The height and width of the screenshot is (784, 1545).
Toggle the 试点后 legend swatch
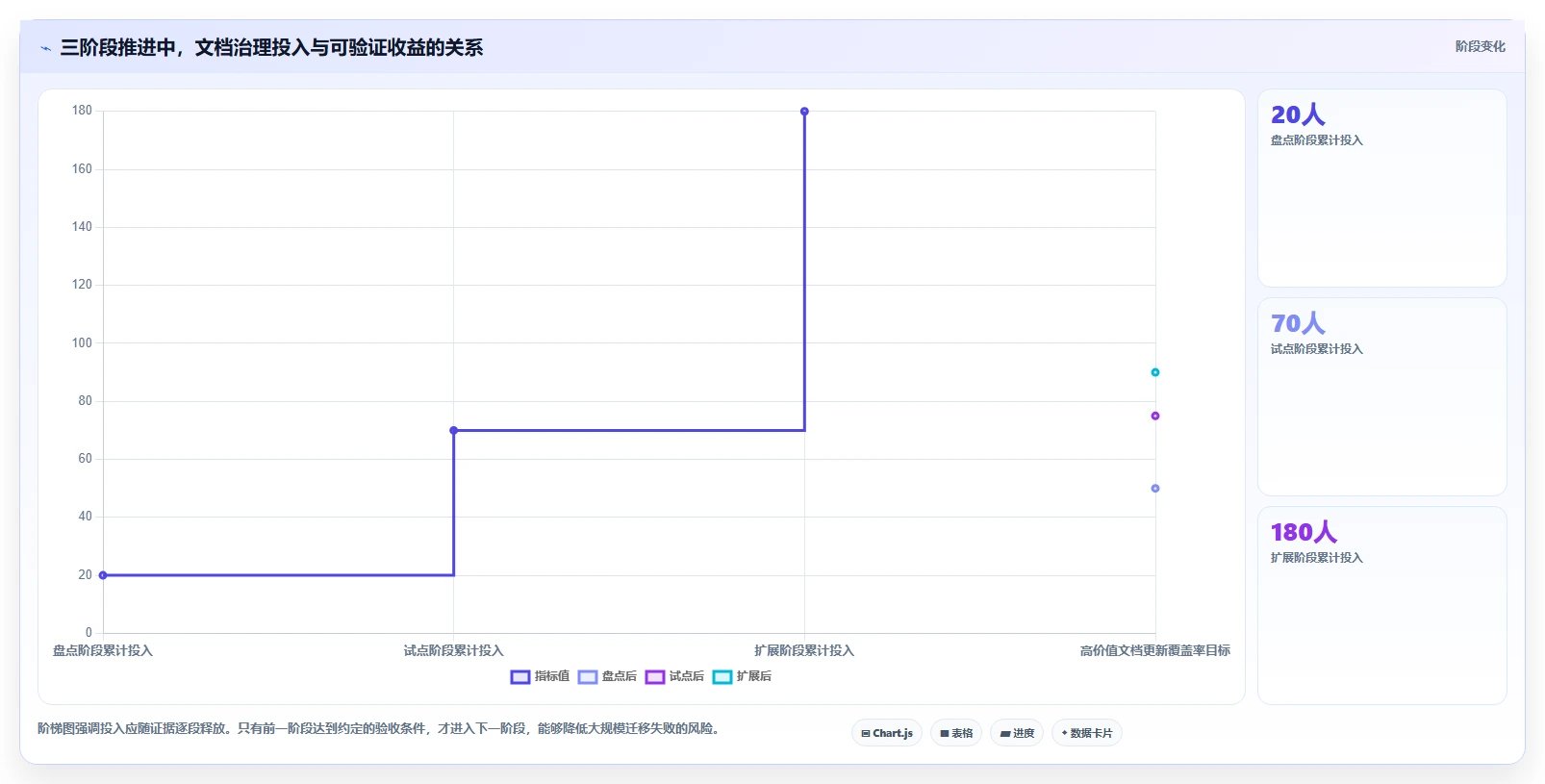click(655, 677)
